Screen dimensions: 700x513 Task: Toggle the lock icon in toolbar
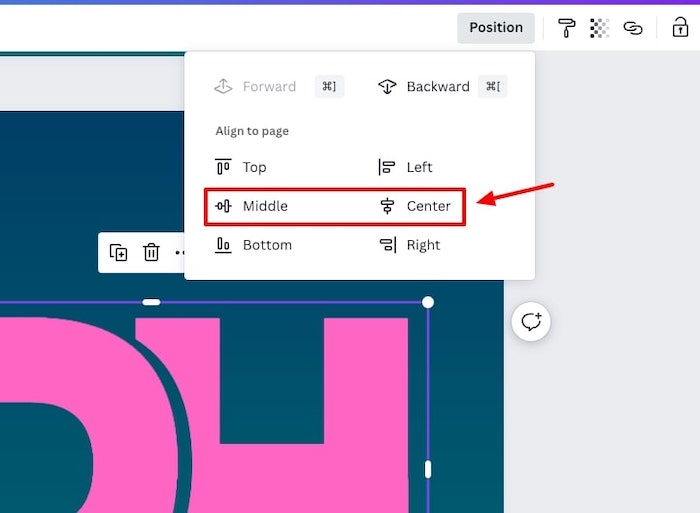(x=680, y=28)
